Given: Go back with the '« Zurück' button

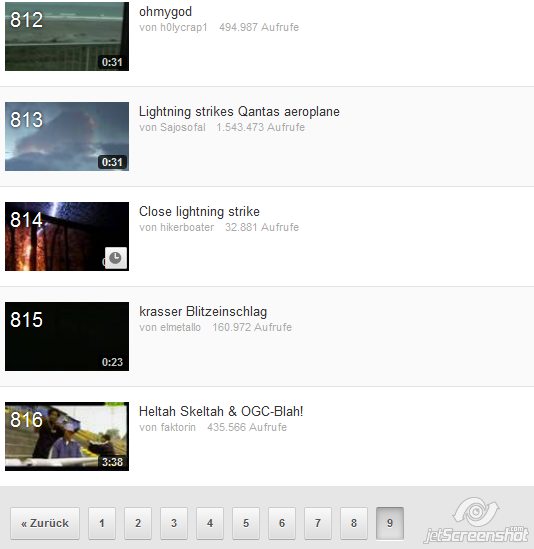Looking at the screenshot, I should 45,523.
